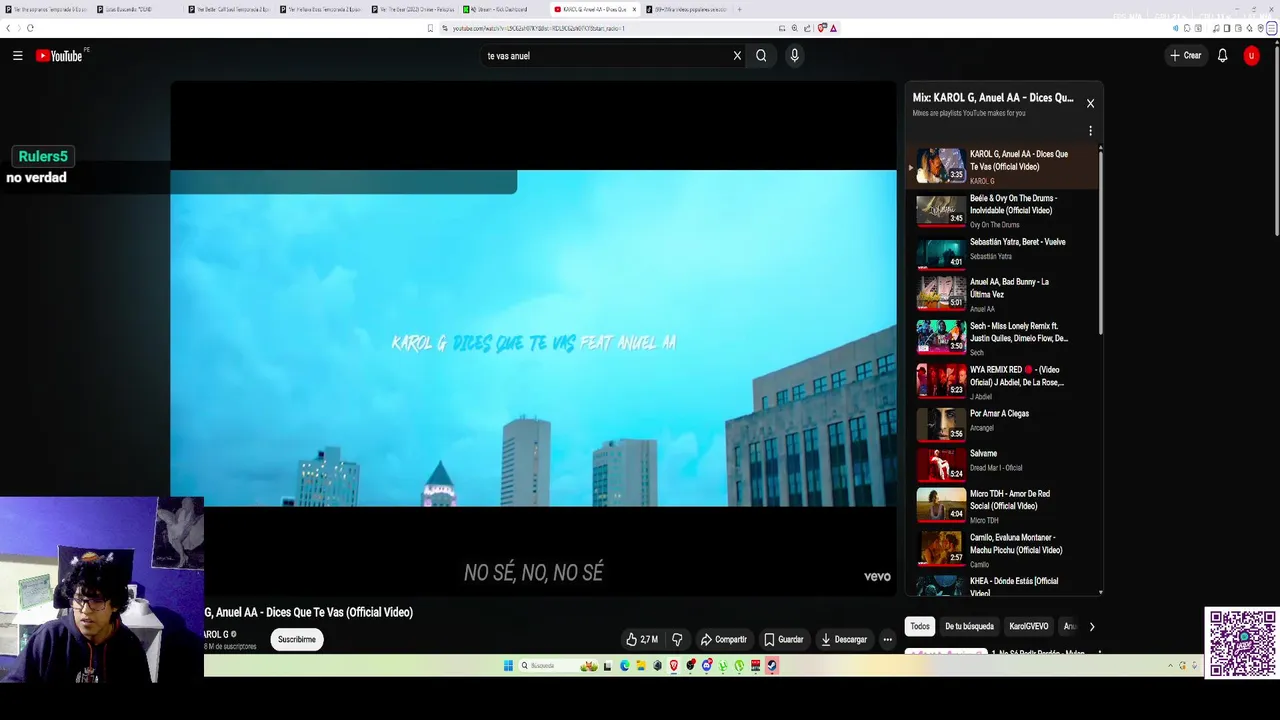Play 'Dices Que Te Vas' in the Mix list
The image size is (1280, 720).
1001,166
